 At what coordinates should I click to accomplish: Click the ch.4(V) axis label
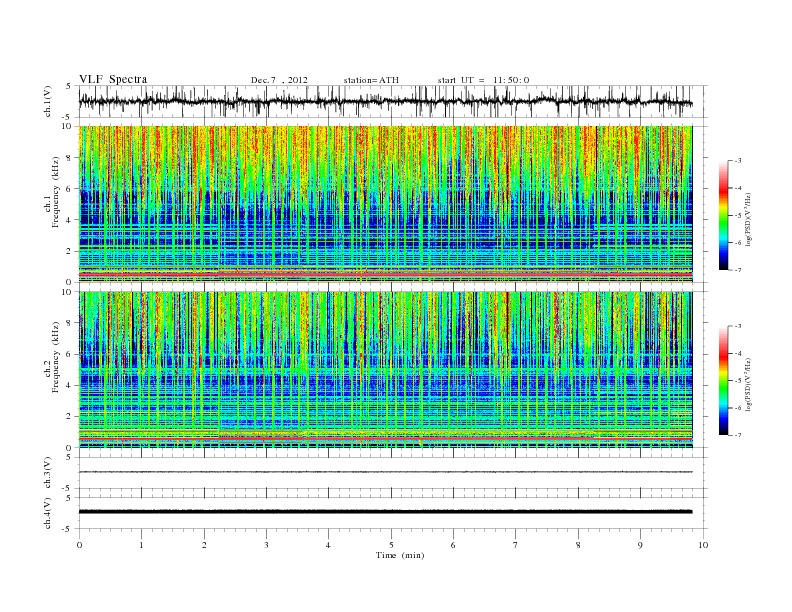coord(48,513)
